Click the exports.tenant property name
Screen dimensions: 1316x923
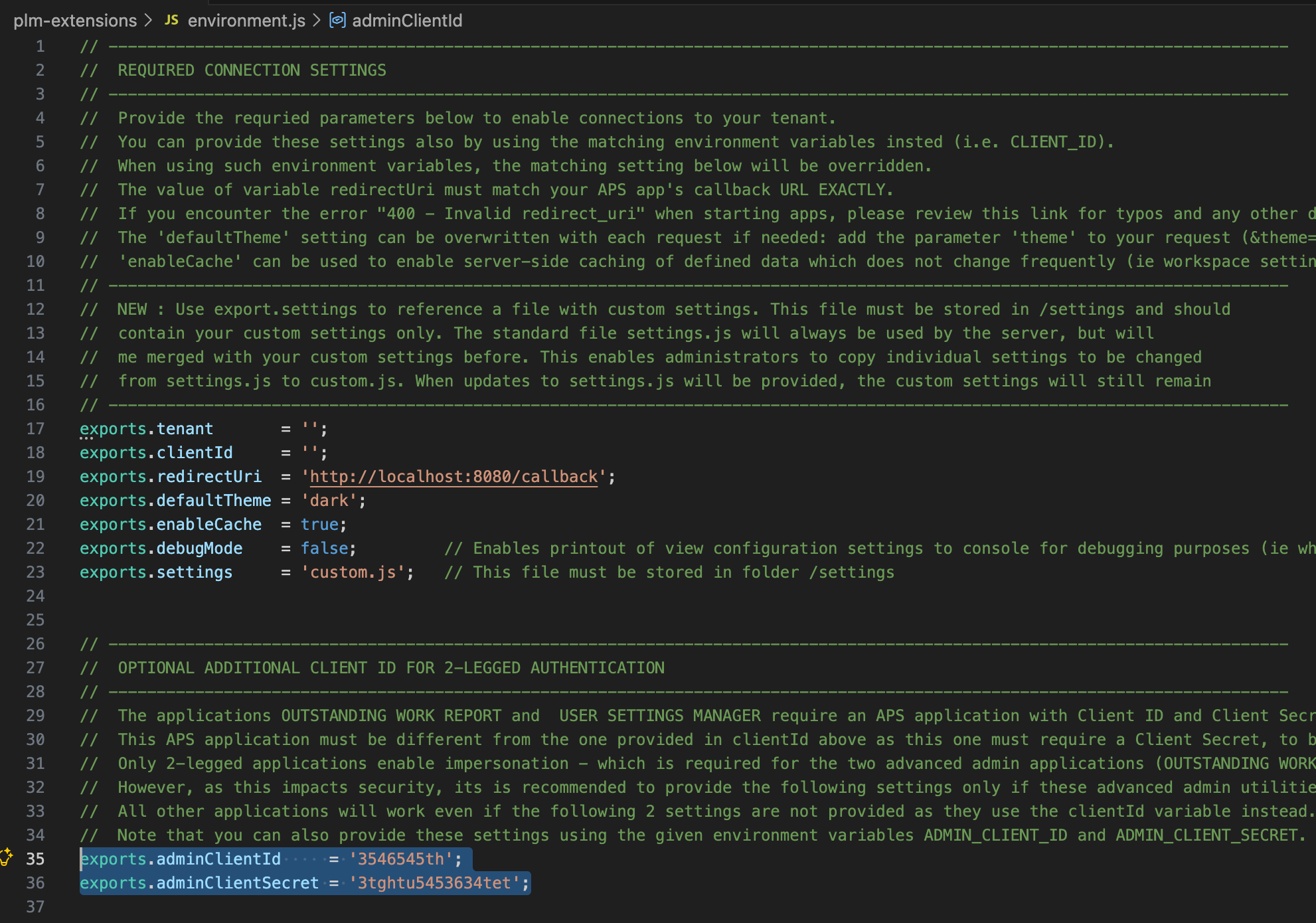click(x=185, y=429)
